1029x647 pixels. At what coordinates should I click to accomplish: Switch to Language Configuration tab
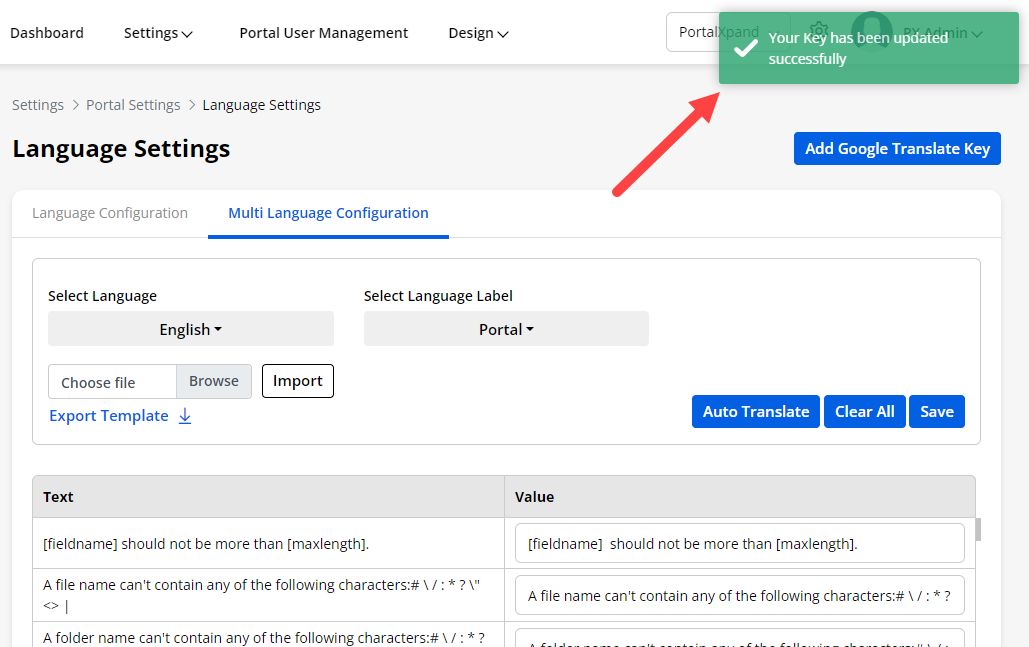(110, 213)
